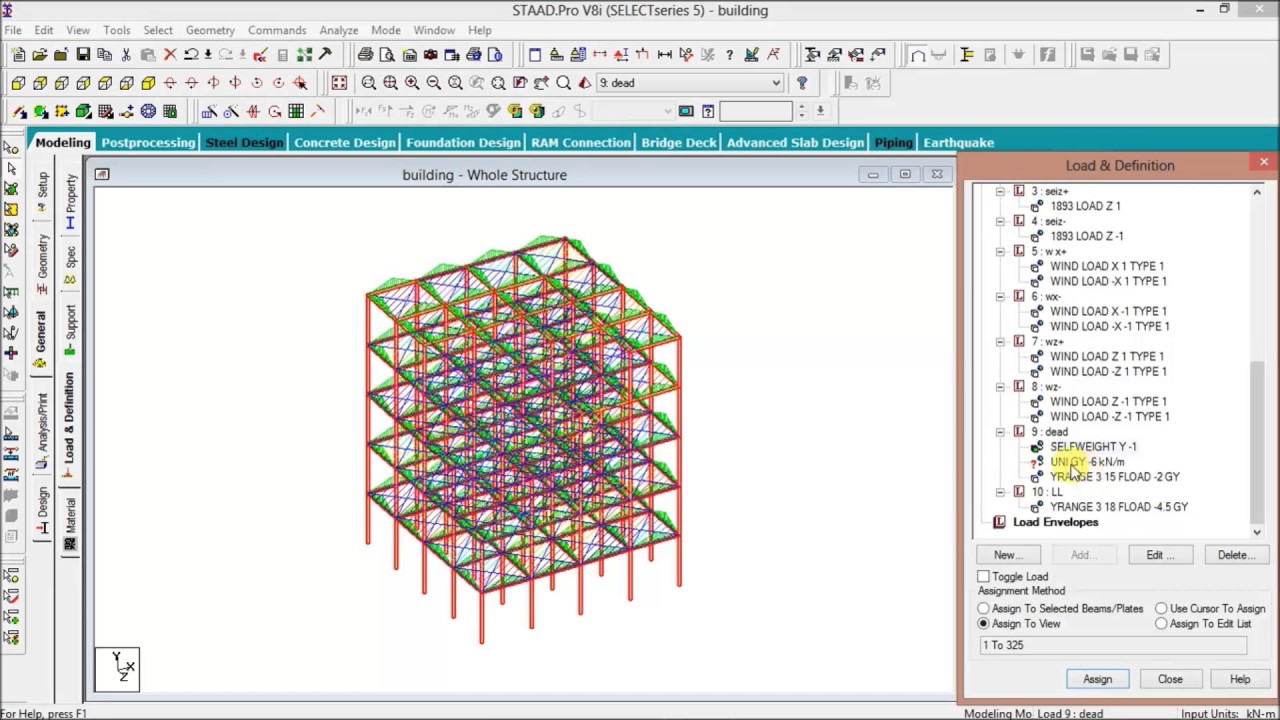Screen dimensions: 1280x720
Task: Click the red question mark help icon
Action: point(802,83)
